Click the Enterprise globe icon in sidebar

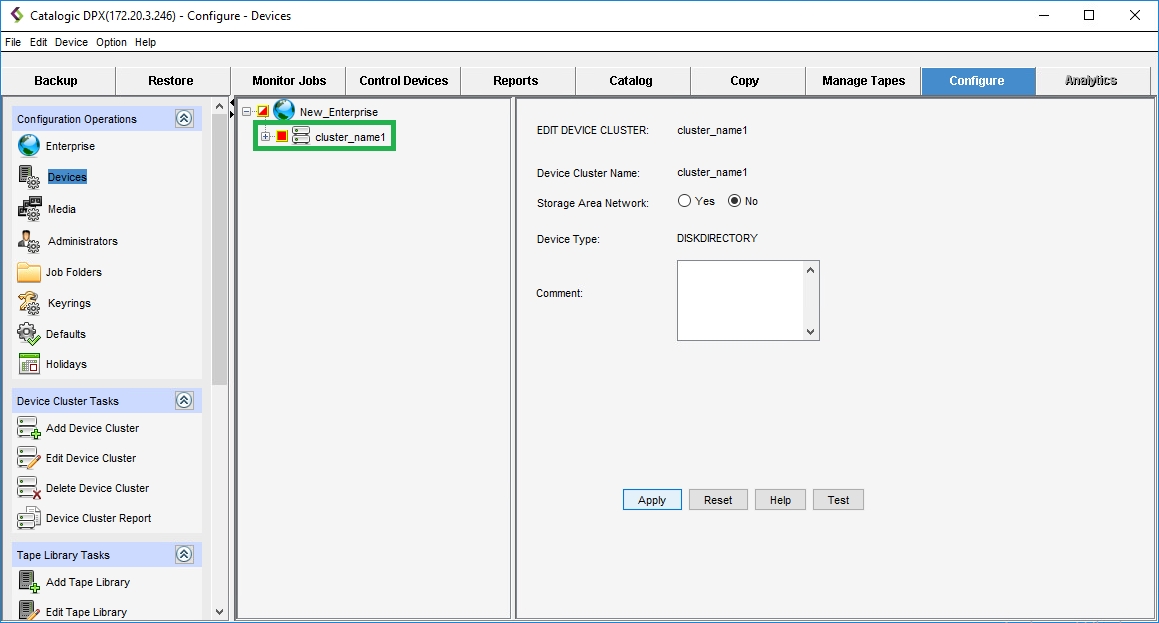click(x=29, y=146)
